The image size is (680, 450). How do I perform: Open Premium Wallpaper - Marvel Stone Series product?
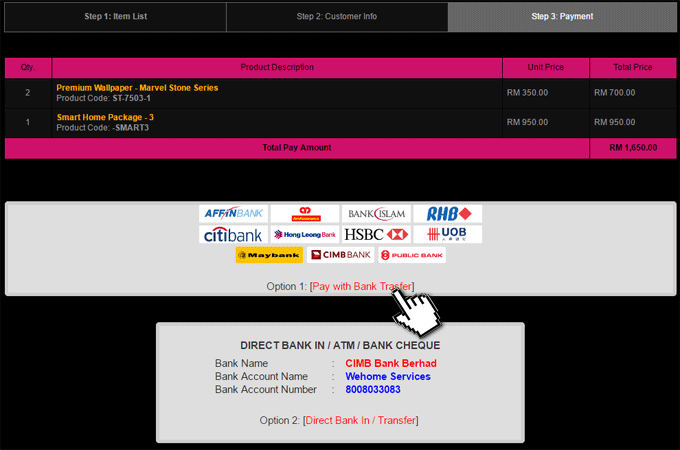(137, 88)
